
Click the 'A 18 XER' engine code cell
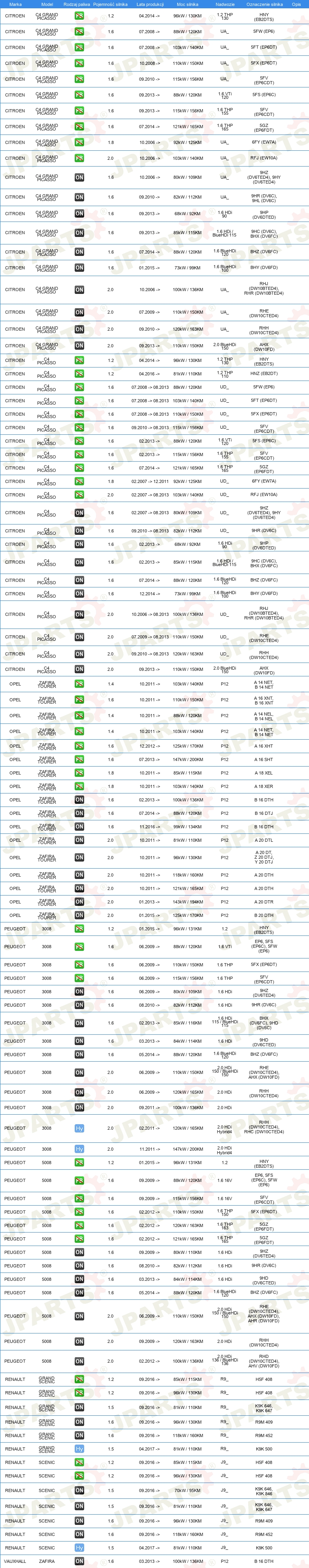264,786
